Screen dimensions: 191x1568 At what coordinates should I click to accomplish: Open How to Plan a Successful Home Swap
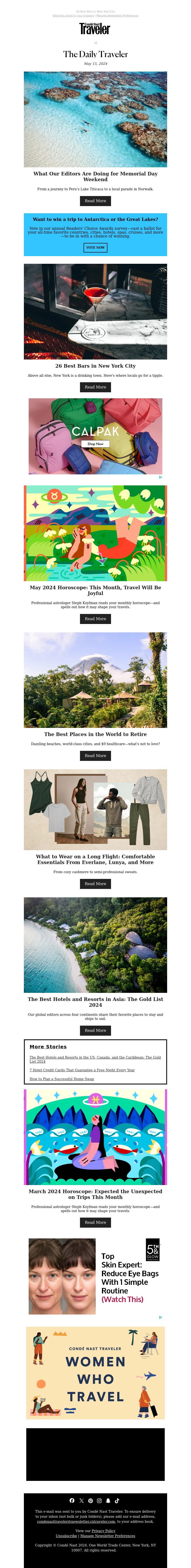62,1079
